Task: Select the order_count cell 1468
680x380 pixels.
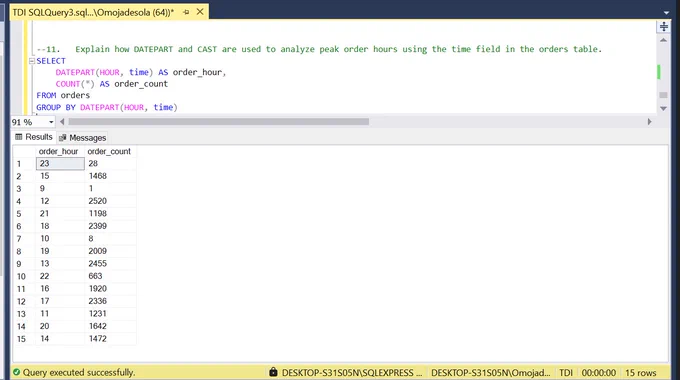Action: [x=110, y=176]
